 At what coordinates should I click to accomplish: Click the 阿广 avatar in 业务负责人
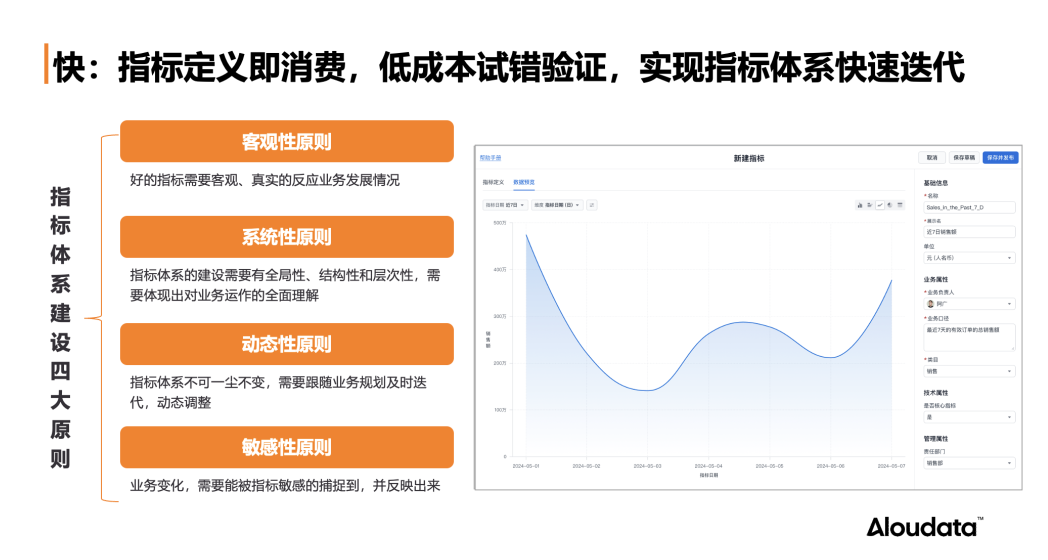pos(930,304)
